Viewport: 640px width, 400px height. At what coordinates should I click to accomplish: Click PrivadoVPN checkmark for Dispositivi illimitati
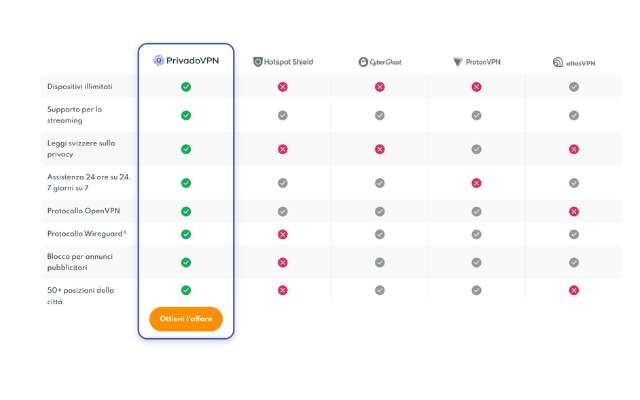(x=186, y=87)
